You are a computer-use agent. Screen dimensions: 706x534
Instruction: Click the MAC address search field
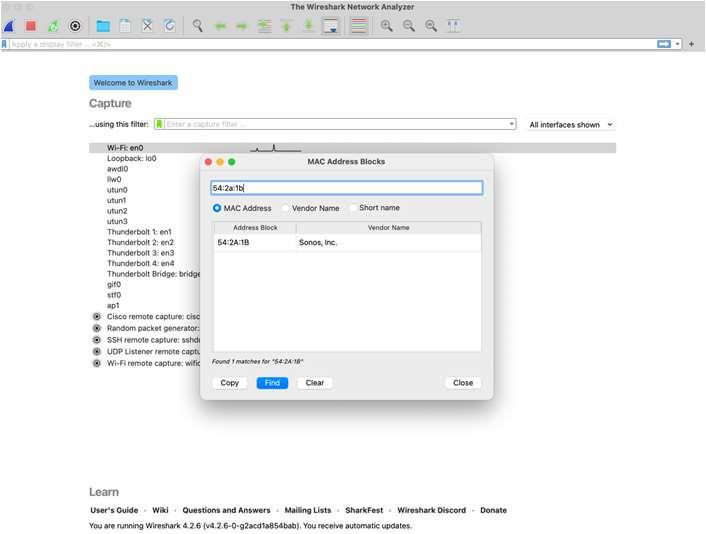[x=346, y=188]
